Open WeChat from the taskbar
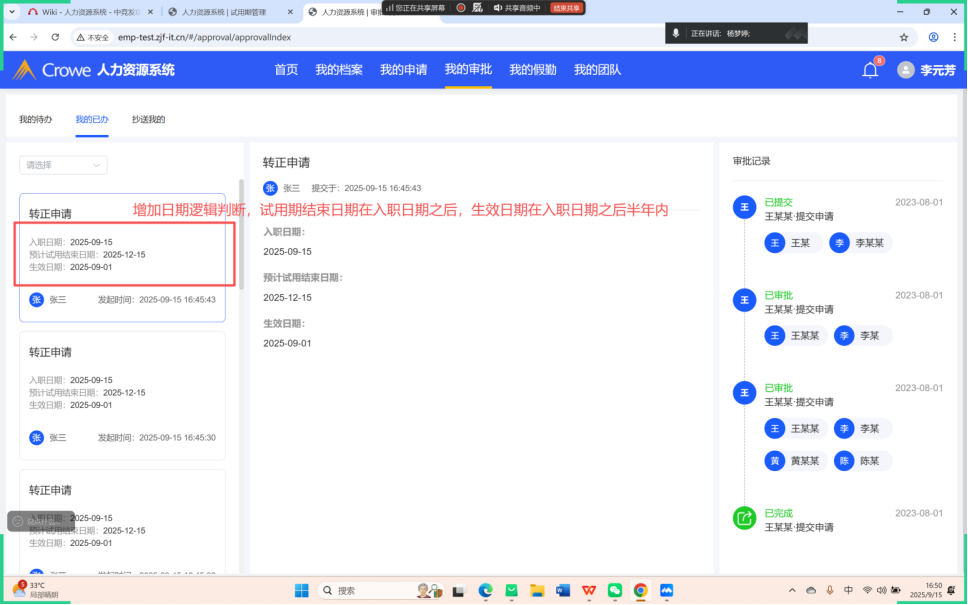Screen dimensions: 968x605 click(x=615, y=591)
